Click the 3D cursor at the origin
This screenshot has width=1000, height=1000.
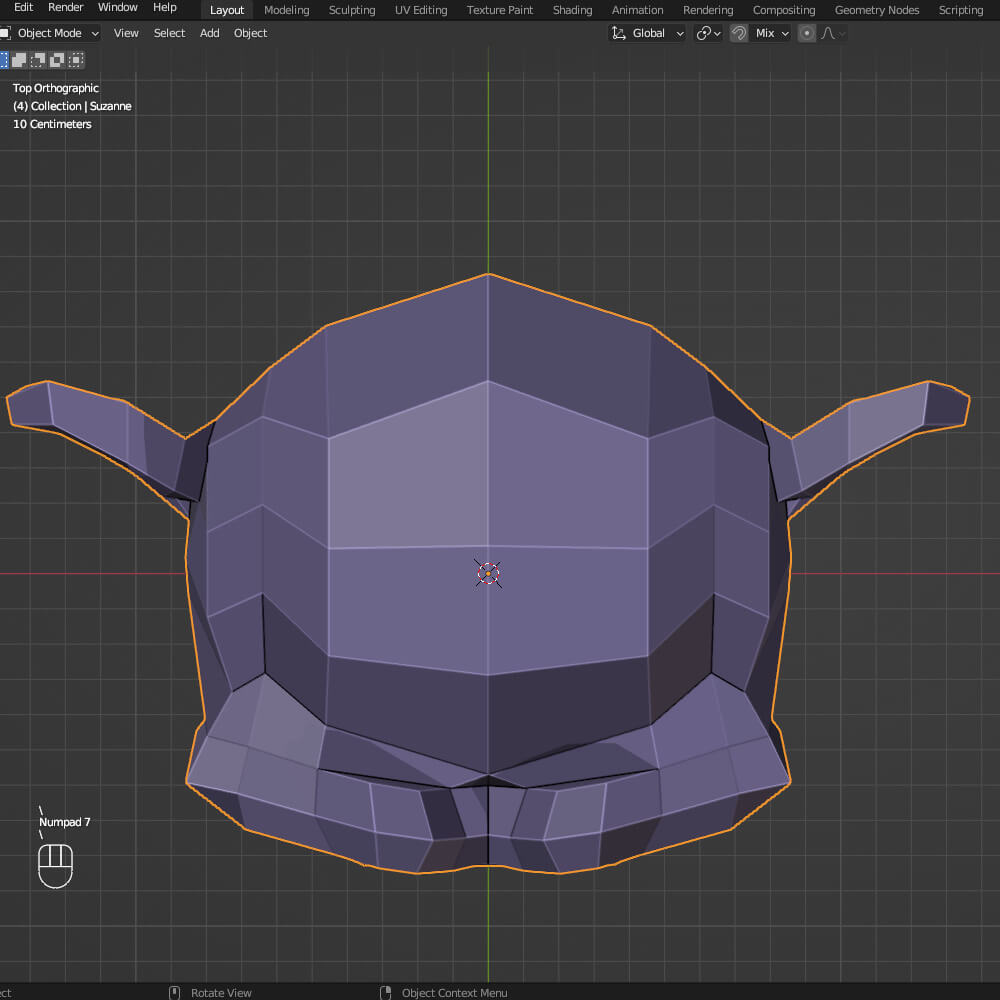click(x=488, y=573)
